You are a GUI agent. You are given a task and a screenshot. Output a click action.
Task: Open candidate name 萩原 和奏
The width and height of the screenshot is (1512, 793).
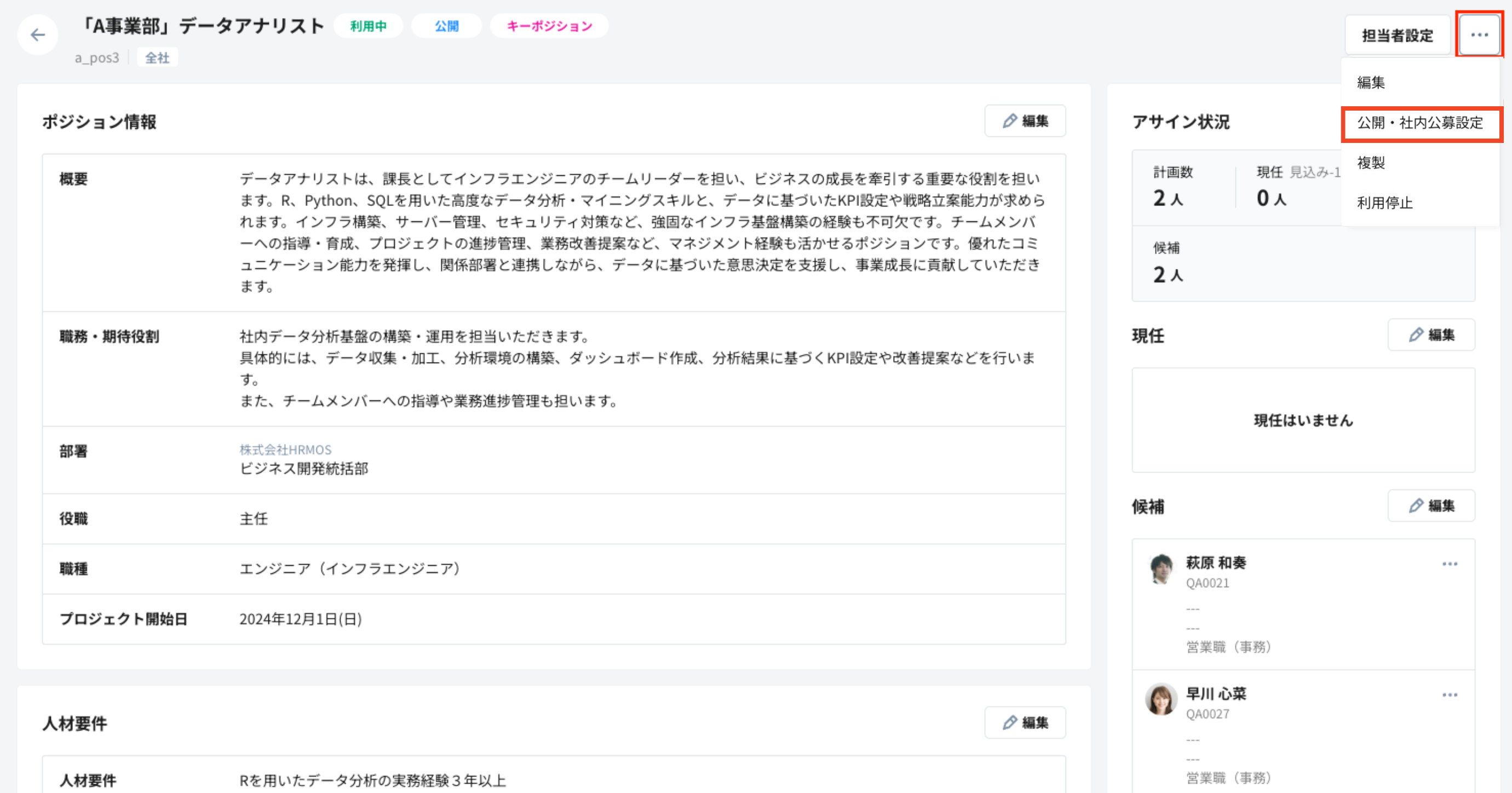[x=1216, y=563]
